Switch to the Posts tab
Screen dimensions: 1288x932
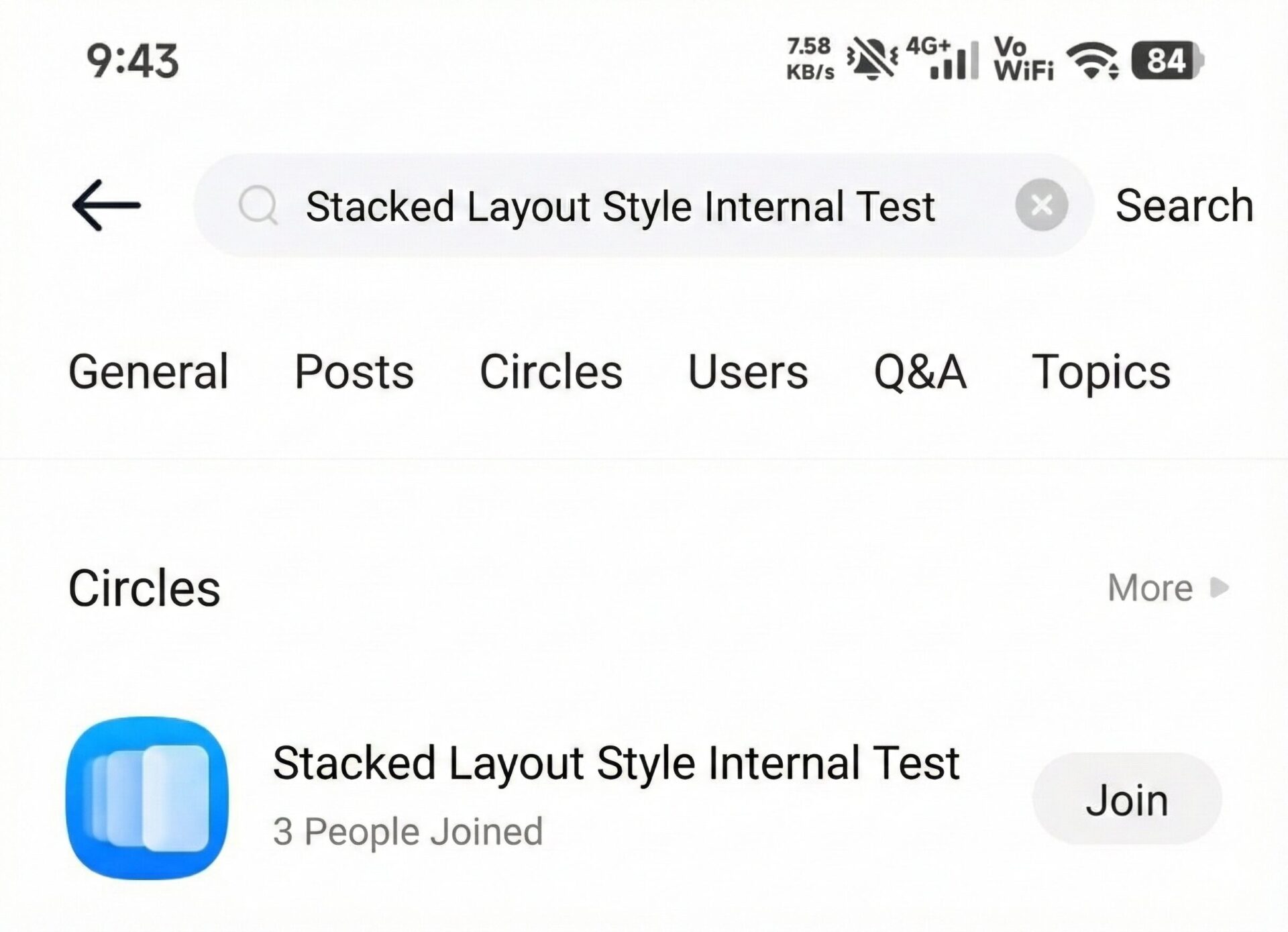pos(355,372)
